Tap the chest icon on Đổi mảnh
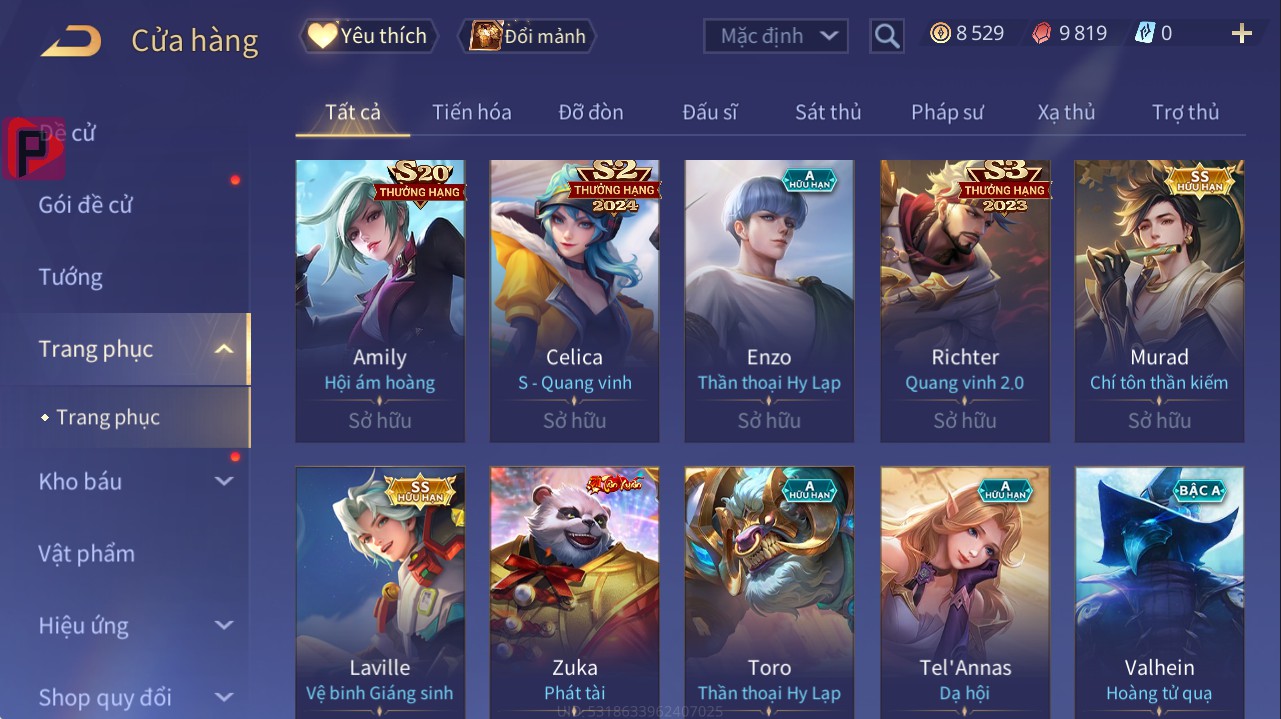 (x=485, y=36)
